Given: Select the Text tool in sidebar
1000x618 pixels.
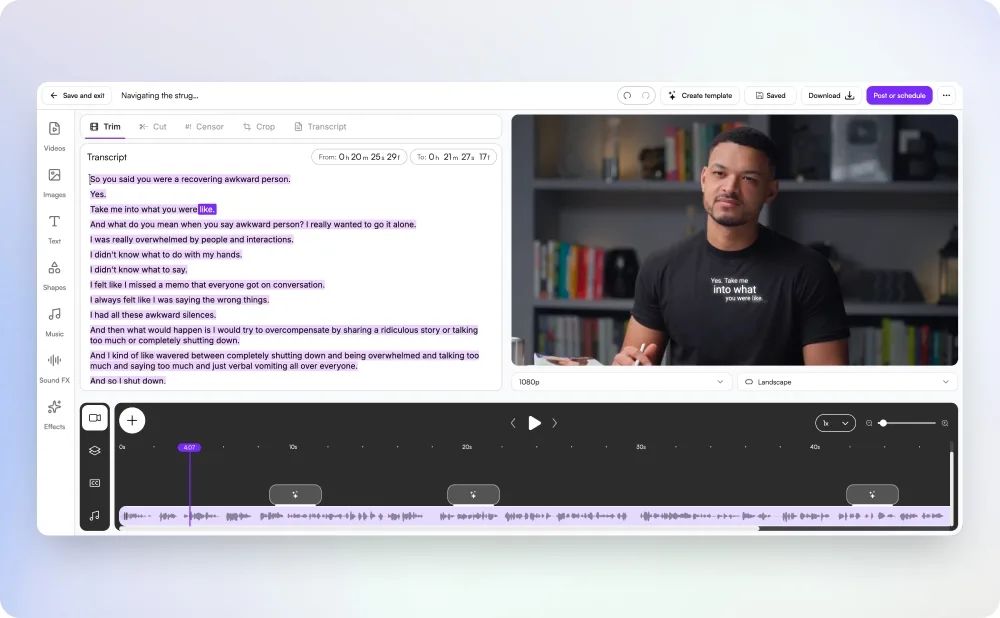Looking at the screenshot, I should click(54, 229).
